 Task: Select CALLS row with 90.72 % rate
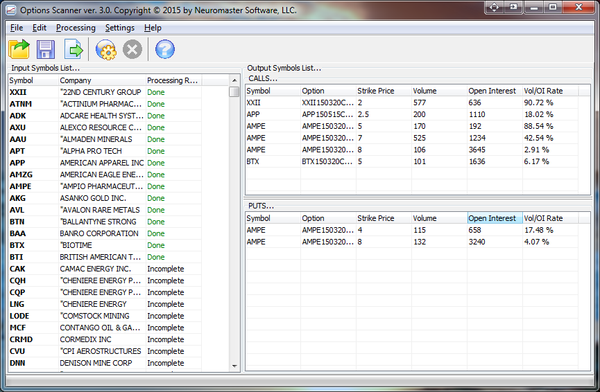412,103
